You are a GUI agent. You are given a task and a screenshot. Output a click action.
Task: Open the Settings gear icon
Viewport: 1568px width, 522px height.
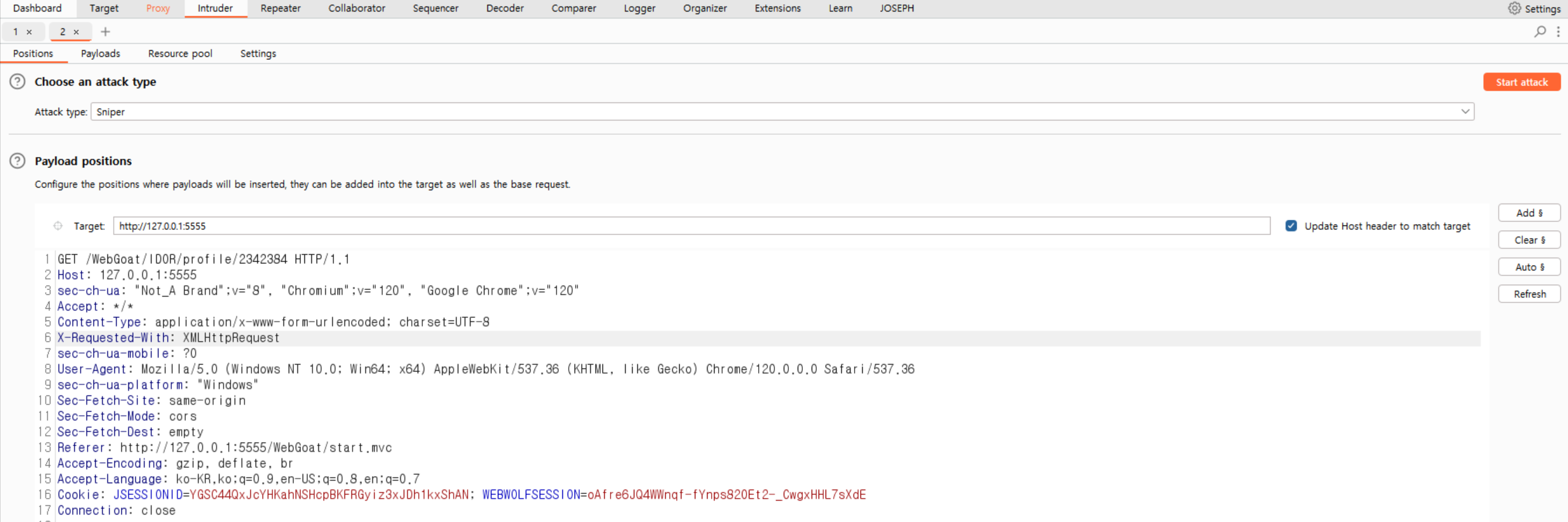[x=1515, y=8]
